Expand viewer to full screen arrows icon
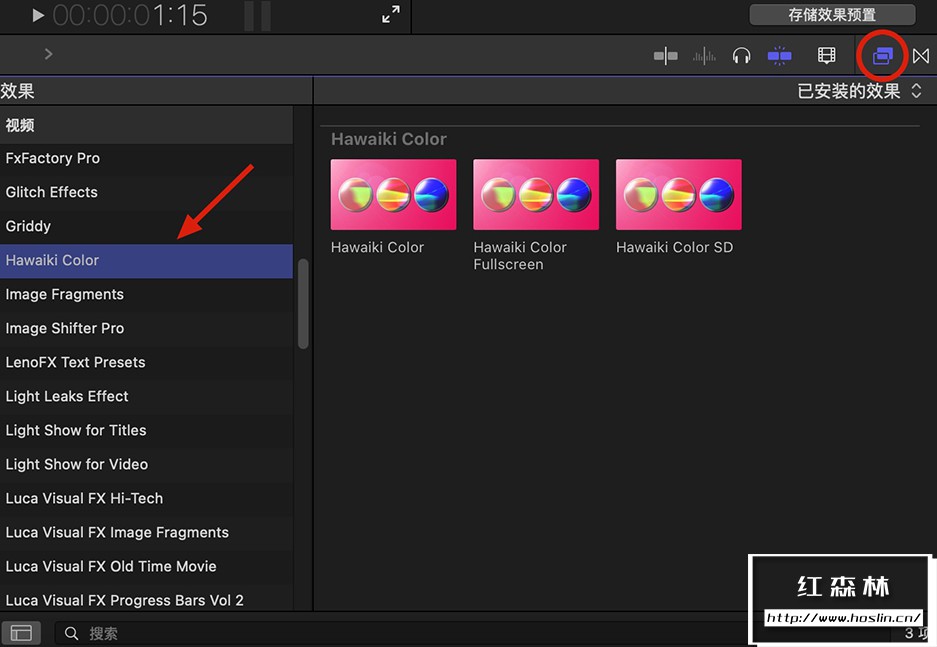 coord(391,14)
